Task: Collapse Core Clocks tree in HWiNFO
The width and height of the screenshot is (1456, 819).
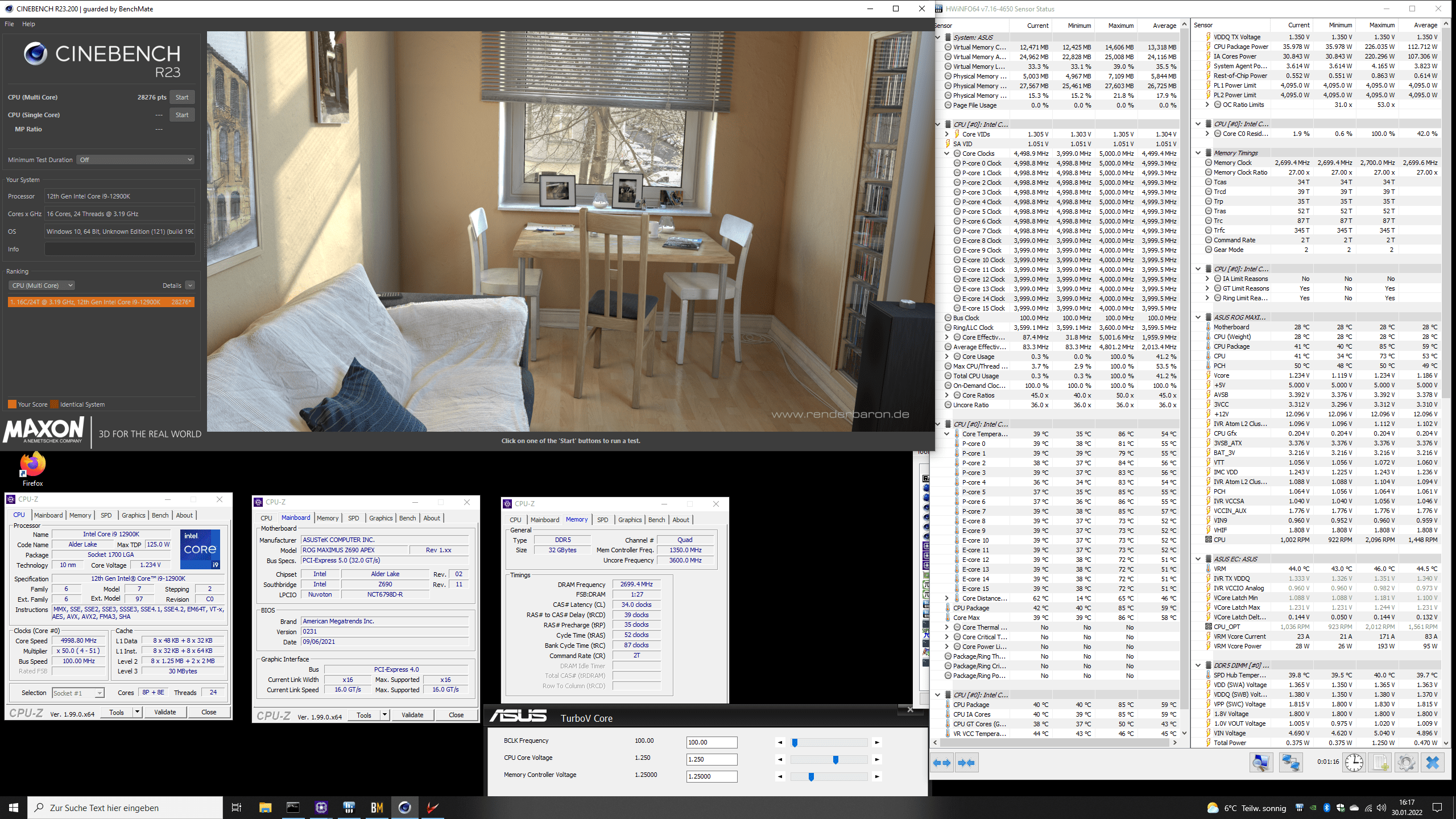Action: pos(947,154)
